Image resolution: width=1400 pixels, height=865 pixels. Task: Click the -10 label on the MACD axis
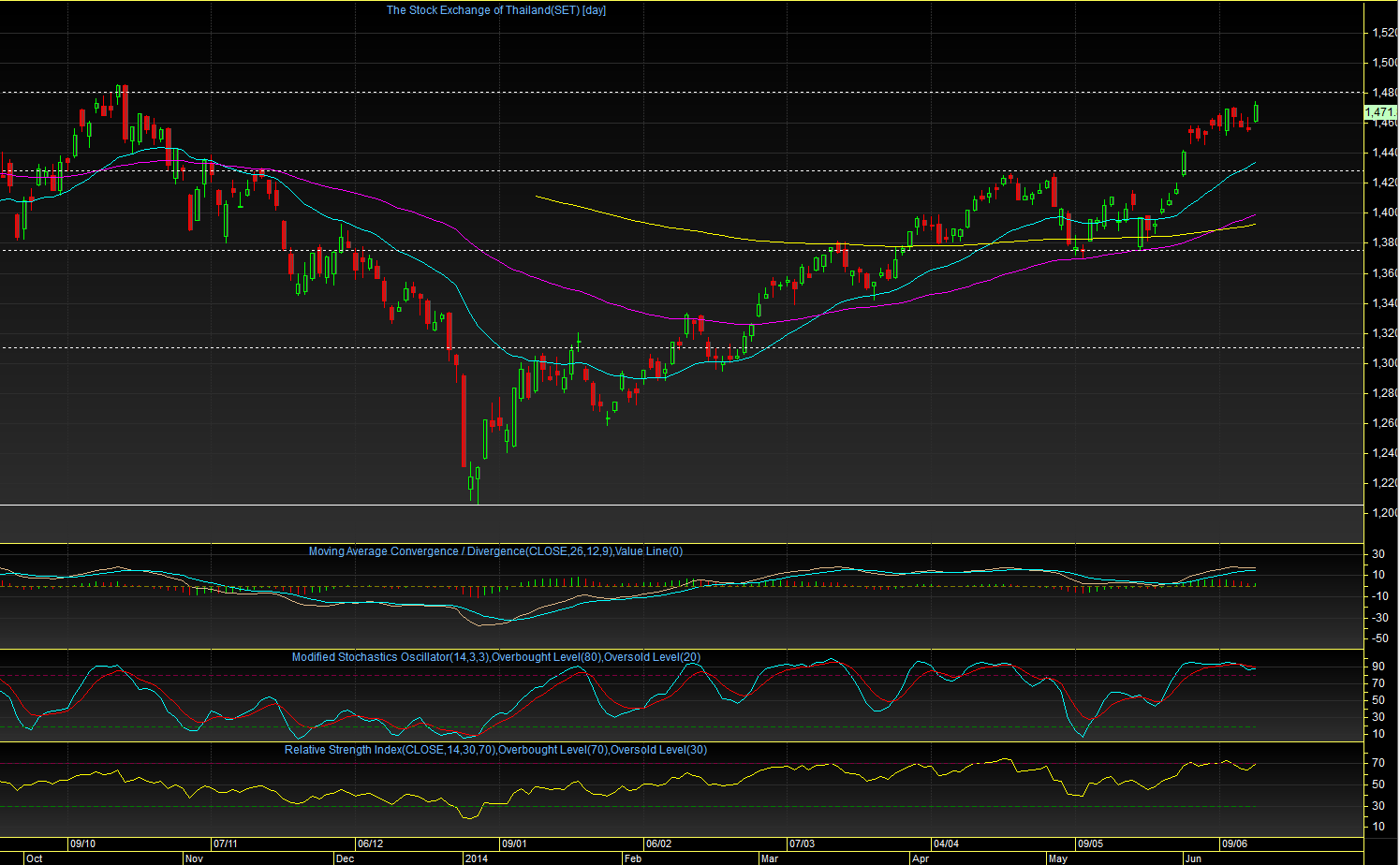tap(1378, 596)
